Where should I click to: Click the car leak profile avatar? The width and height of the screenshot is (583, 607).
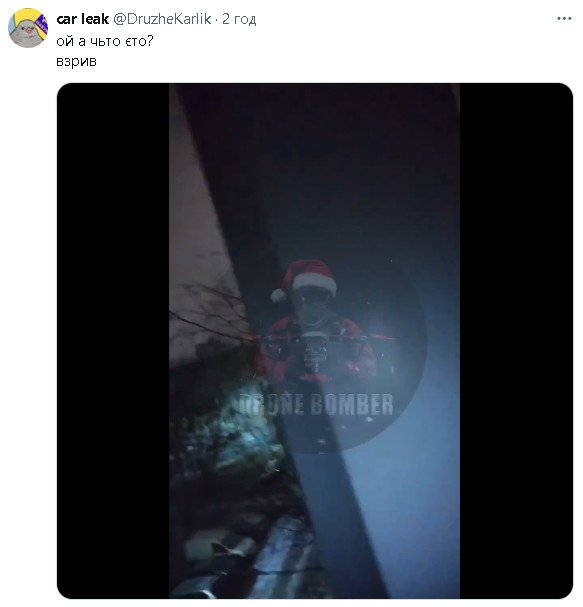coord(28,28)
